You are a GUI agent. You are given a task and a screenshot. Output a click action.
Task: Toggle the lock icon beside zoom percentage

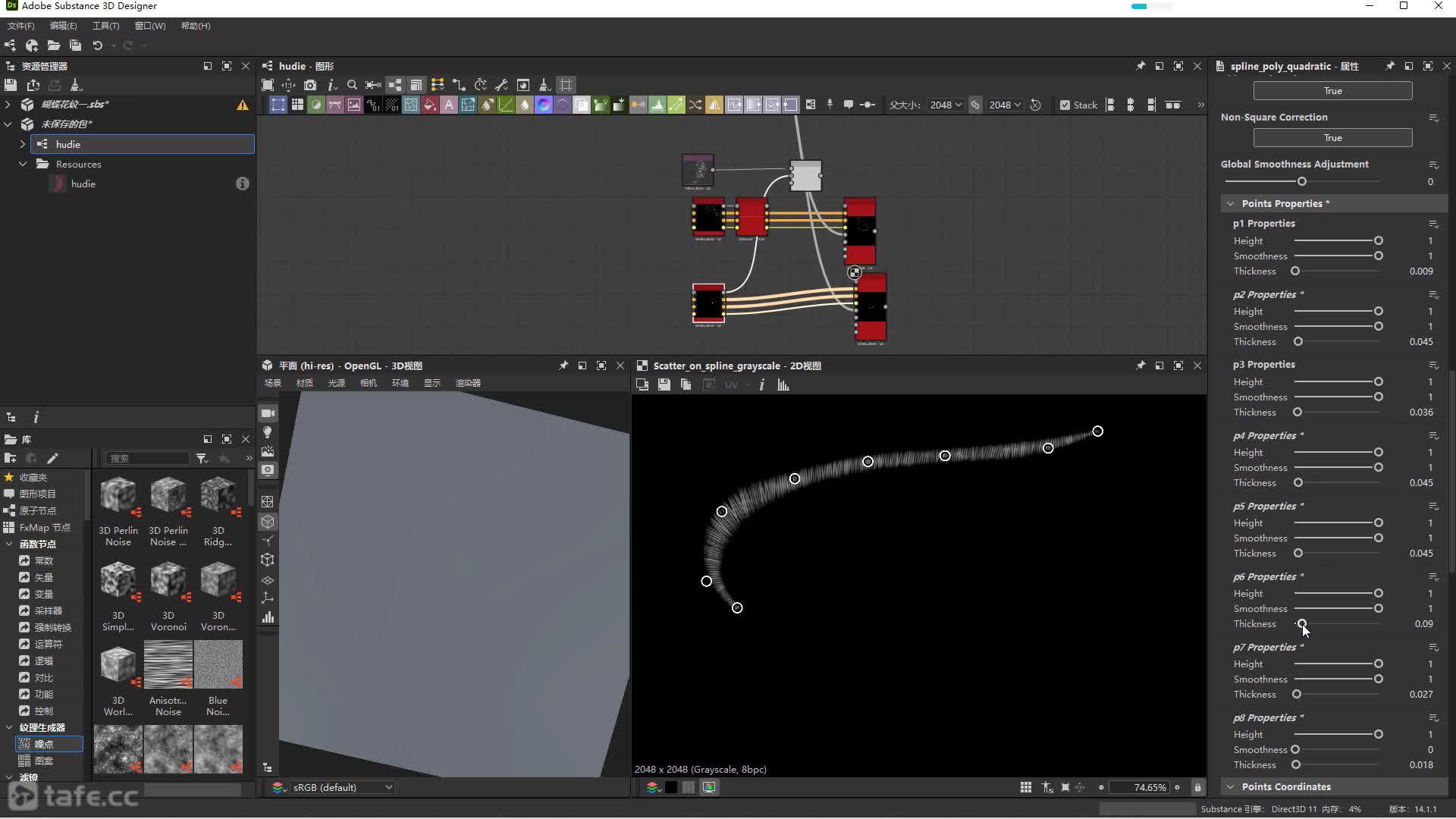1197,788
